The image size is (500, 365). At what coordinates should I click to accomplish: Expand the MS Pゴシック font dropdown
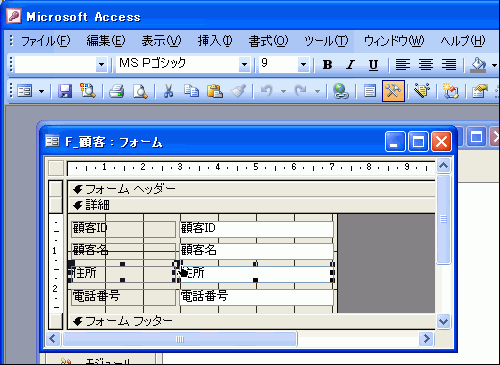(x=244, y=64)
